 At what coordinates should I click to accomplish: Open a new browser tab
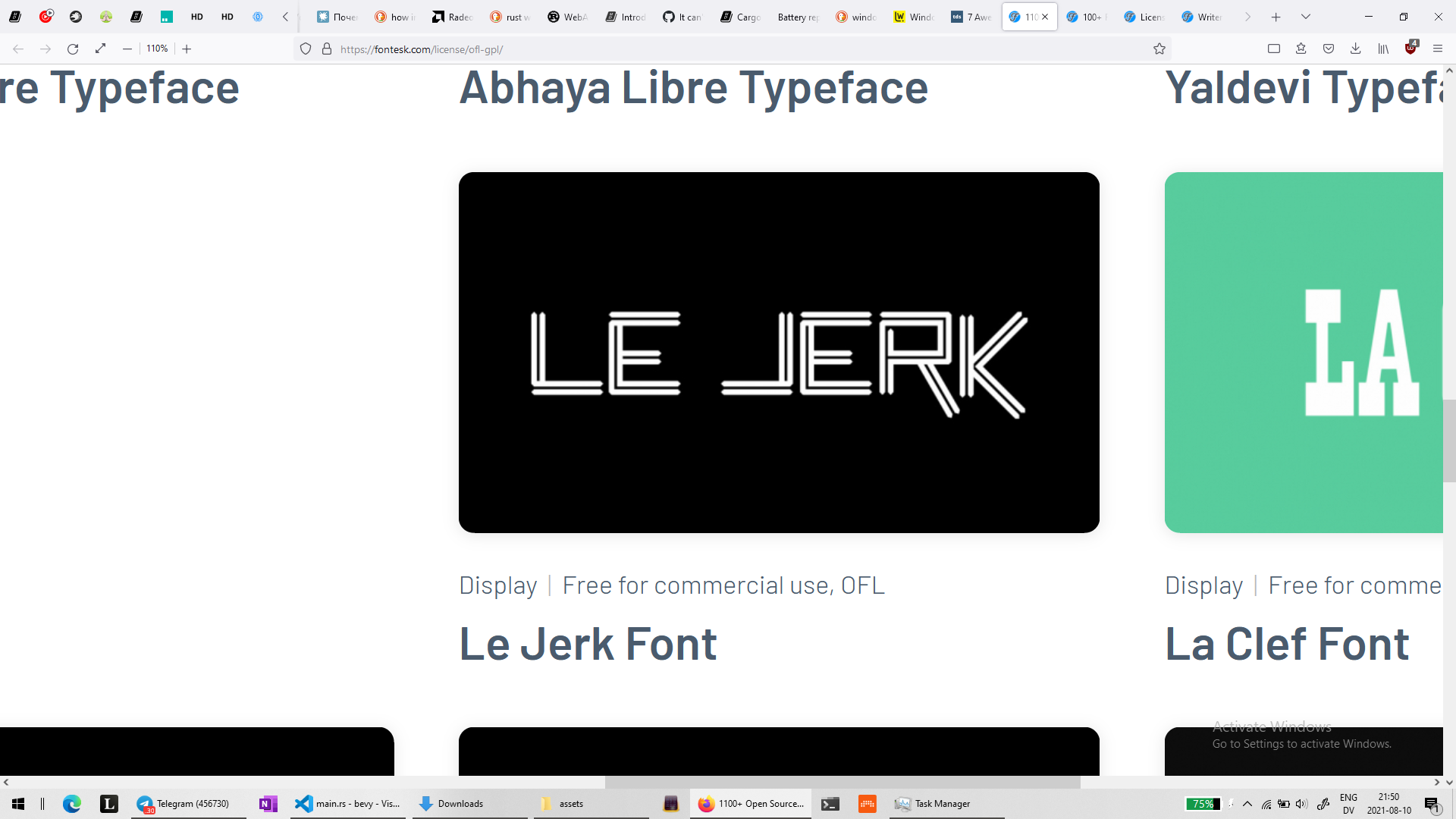pyautogui.click(x=1276, y=17)
